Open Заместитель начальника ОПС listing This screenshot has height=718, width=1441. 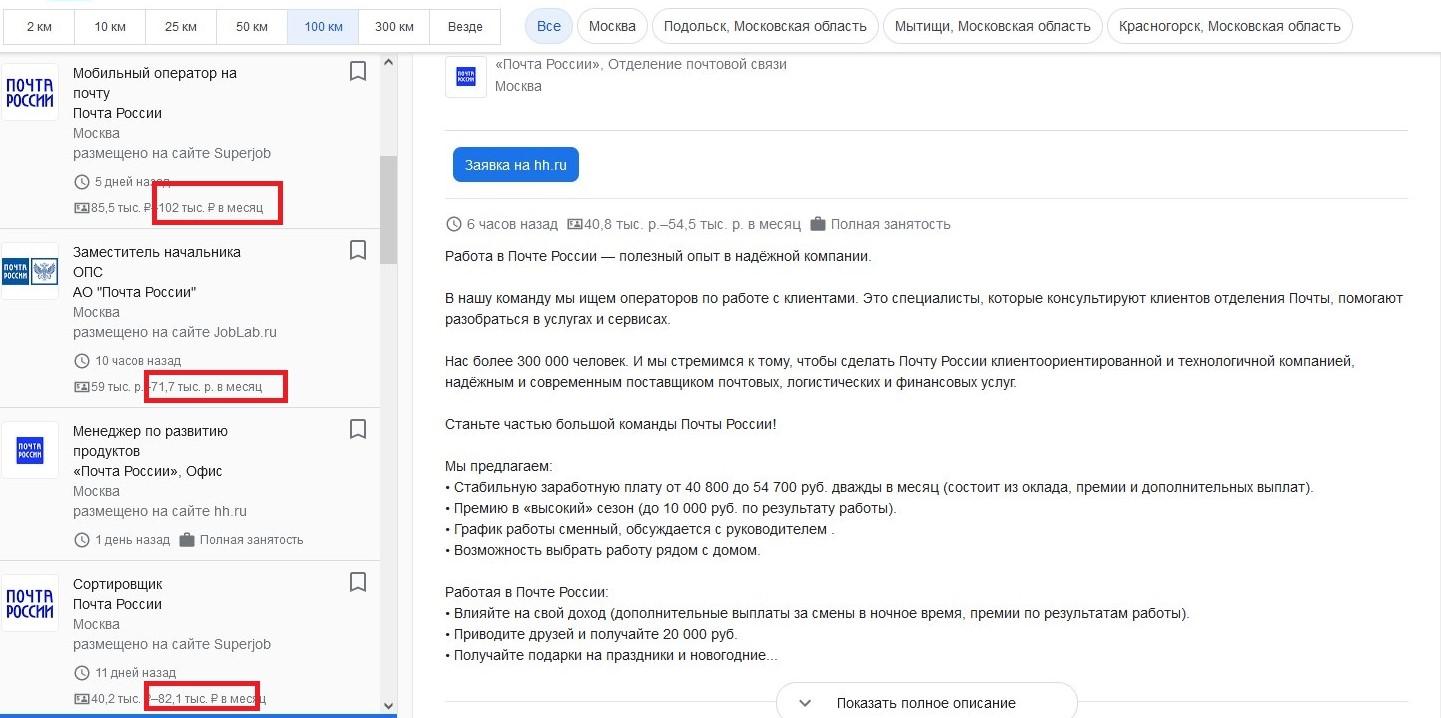point(190,318)
